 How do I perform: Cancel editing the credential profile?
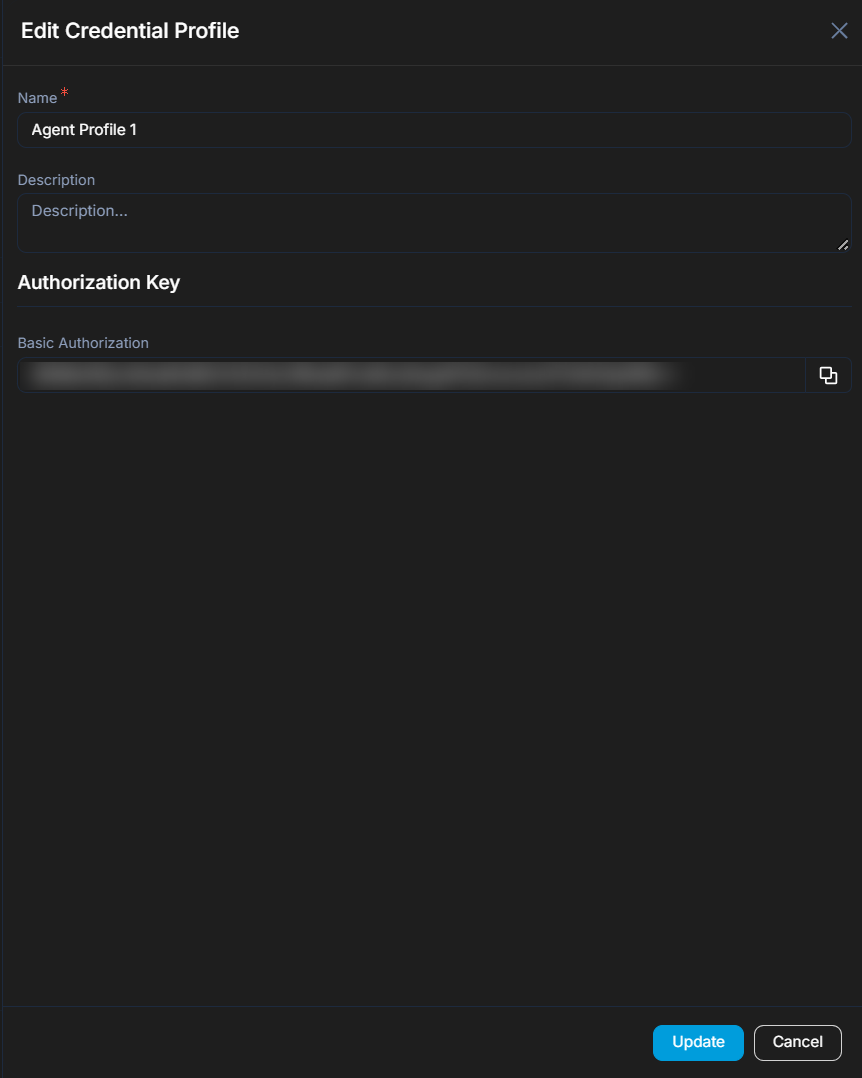(797, 1042)
